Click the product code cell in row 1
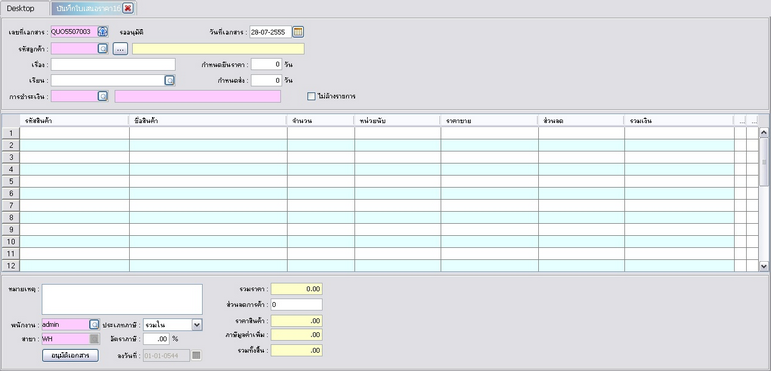 click(x=74, y=133)
